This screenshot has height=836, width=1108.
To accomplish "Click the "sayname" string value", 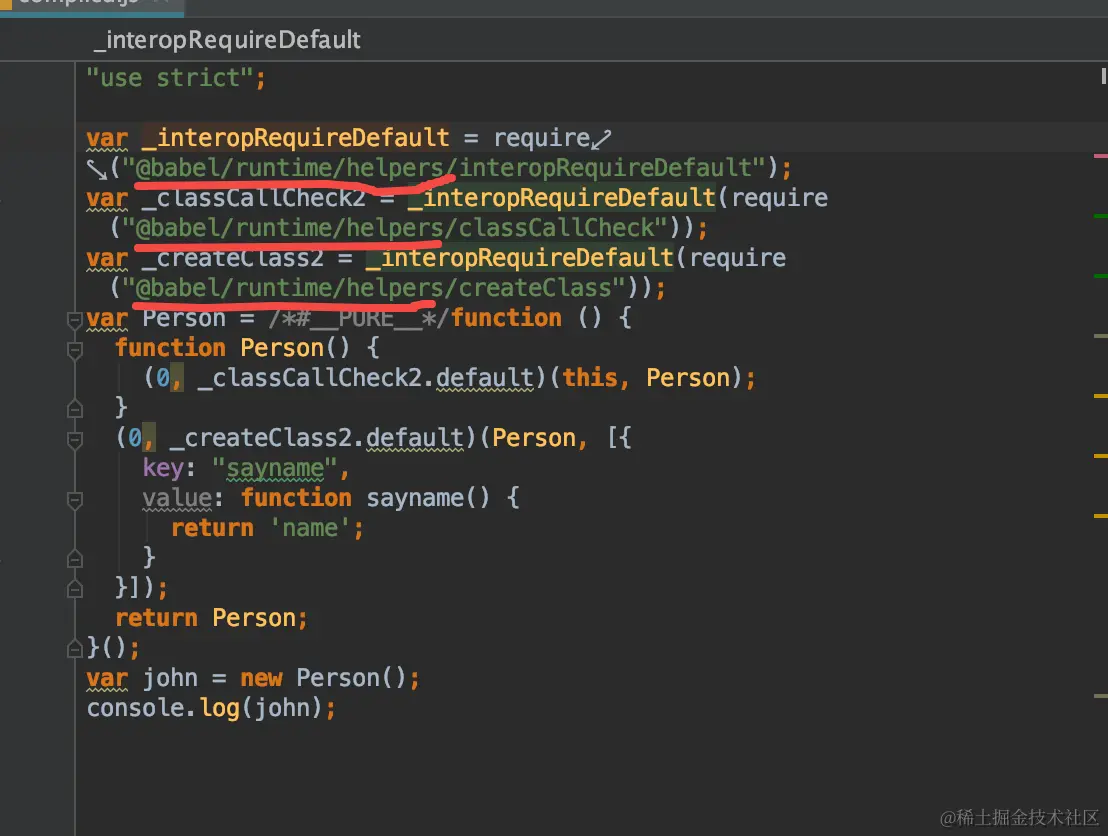I will click(275, 468).
